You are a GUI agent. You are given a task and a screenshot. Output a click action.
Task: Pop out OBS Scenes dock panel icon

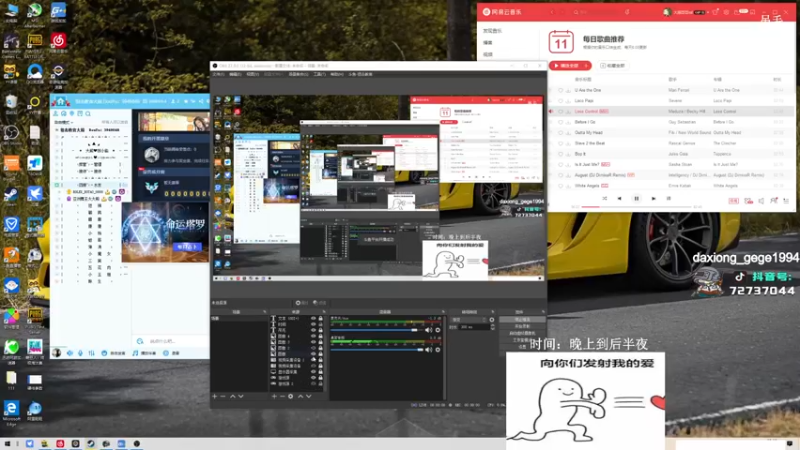point(264,312)
